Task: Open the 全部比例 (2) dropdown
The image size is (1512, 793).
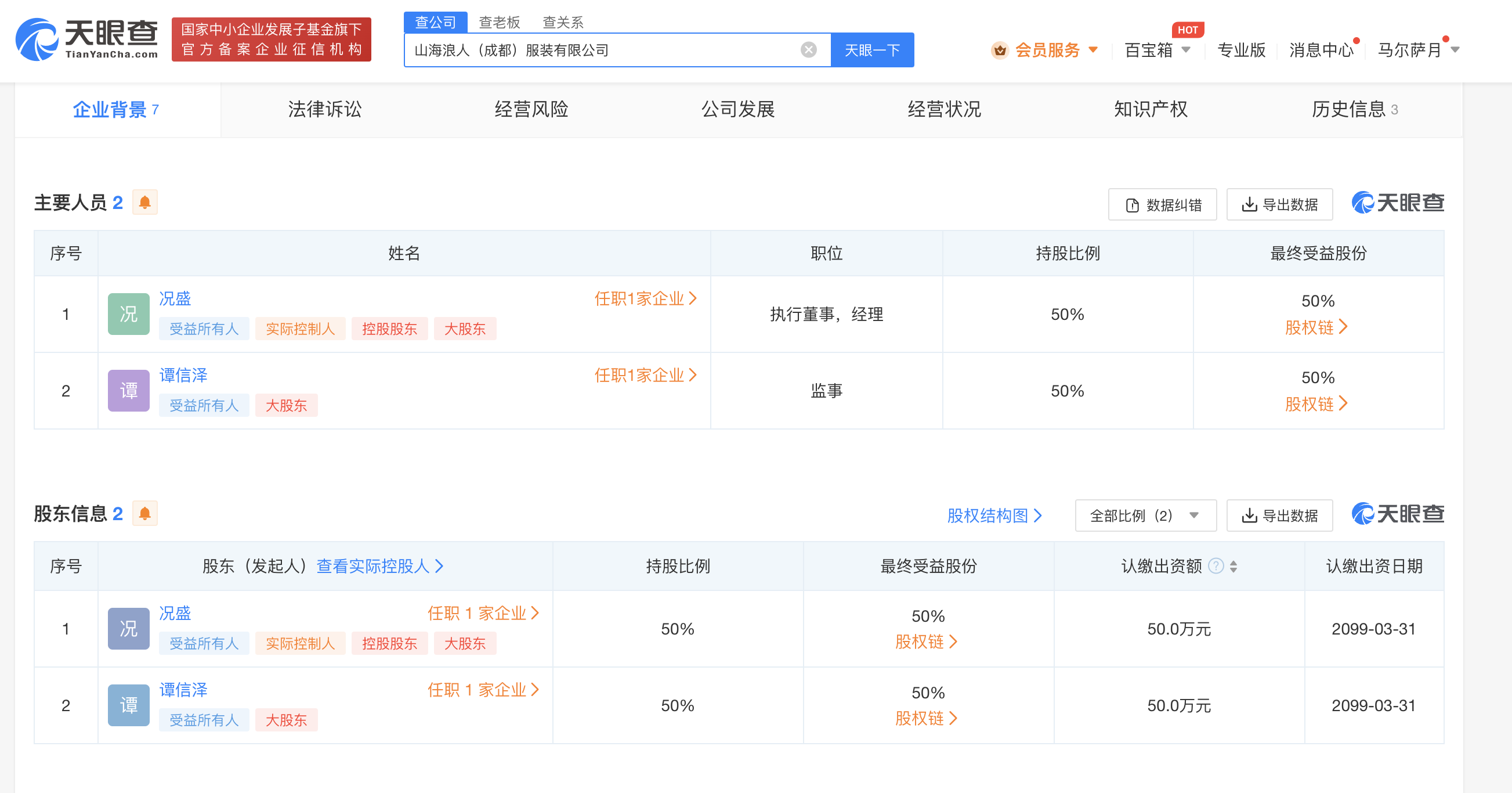Action: 1145,516
